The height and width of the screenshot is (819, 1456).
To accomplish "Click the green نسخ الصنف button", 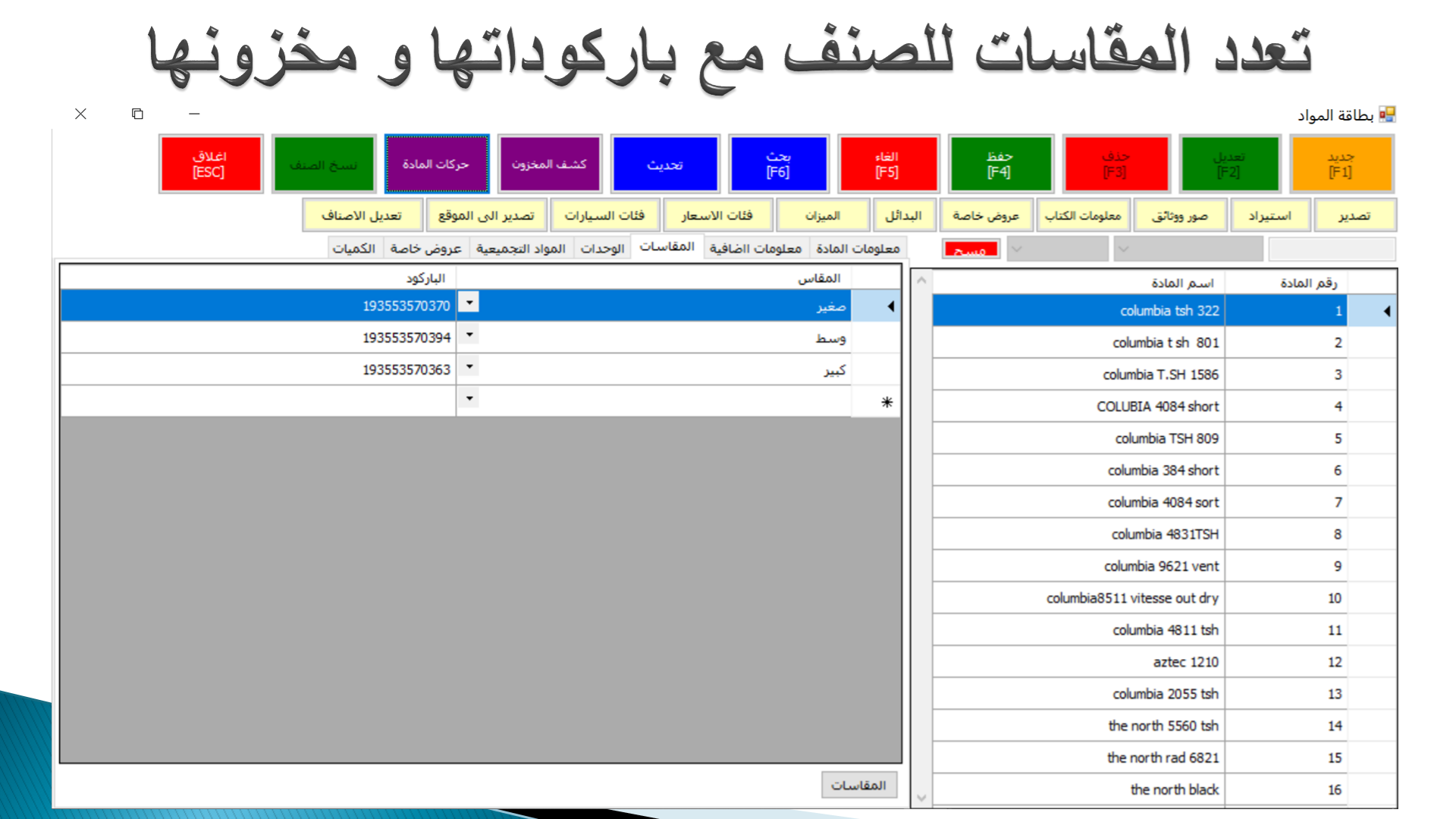I will (324, 164).
